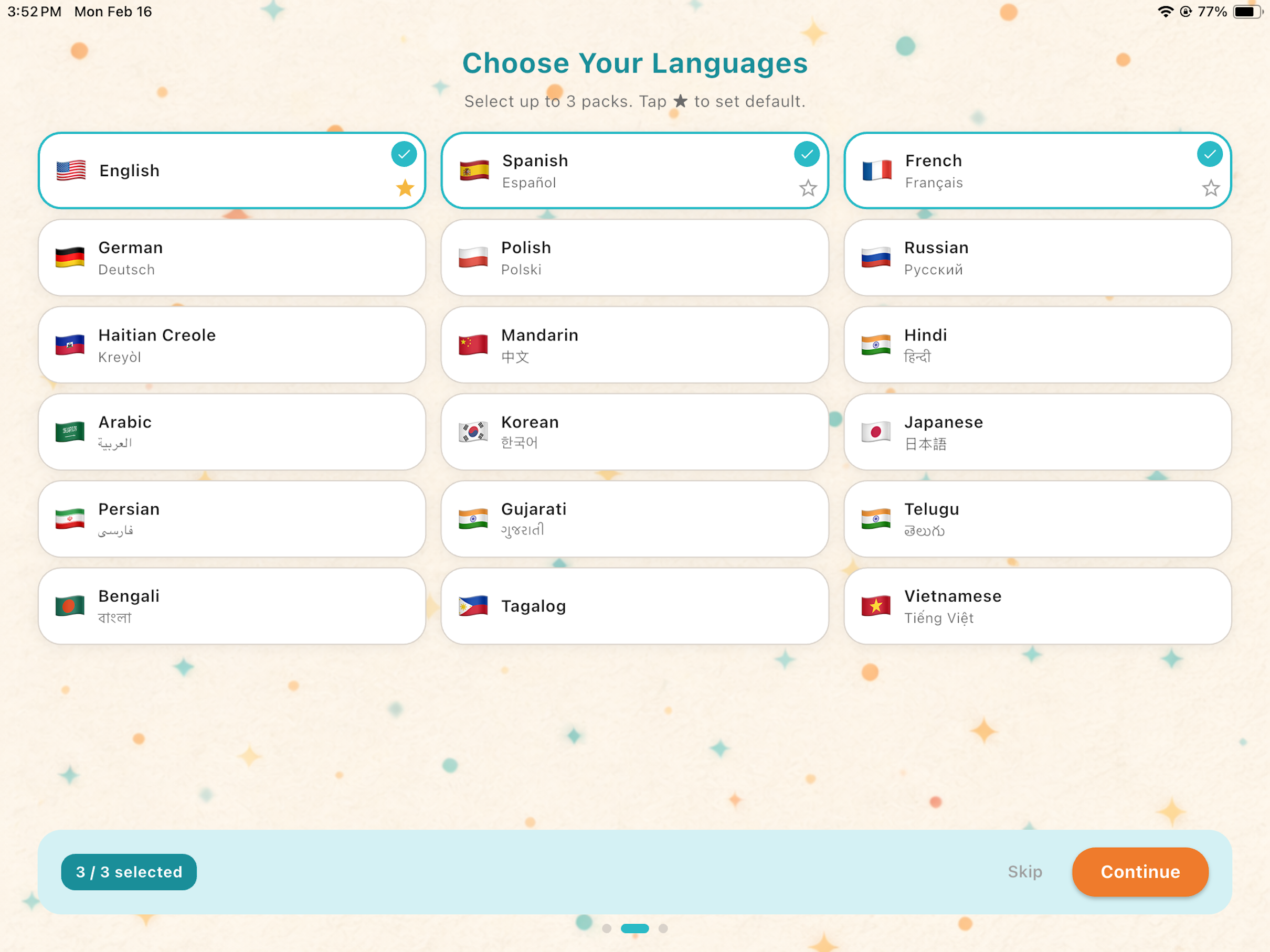Click the Korean flag icon

[x=474, y=432]
